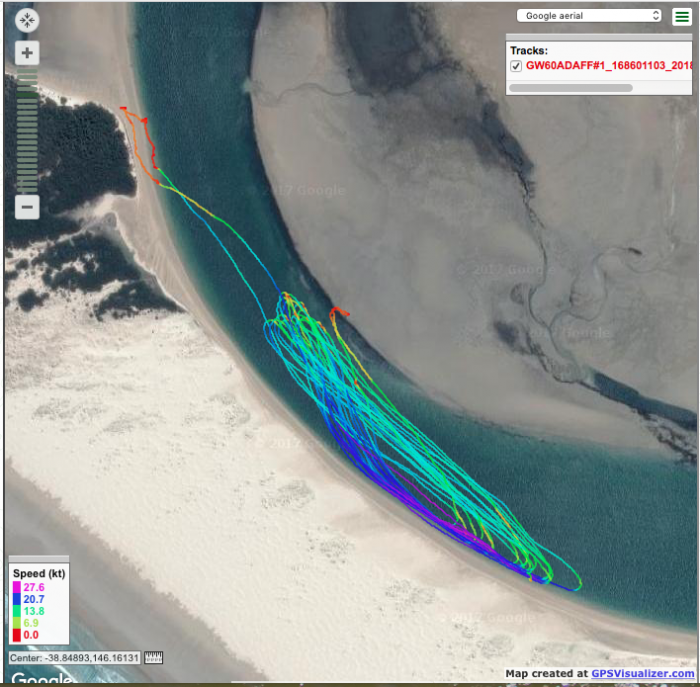Toggle the GW60ADAFF#1 track checkbox
This screenshot has width=700, height=687.
516,66
